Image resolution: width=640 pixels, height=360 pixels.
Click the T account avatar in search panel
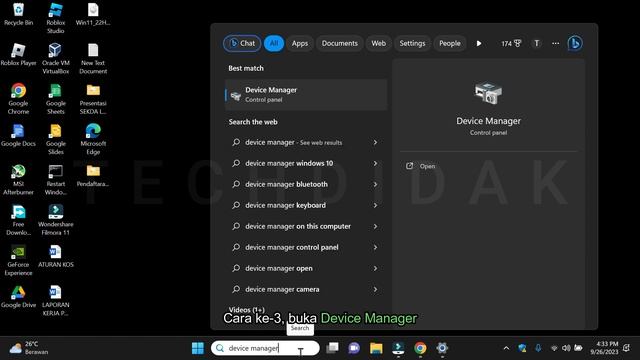pyautogui.click(x=536, y=43)
